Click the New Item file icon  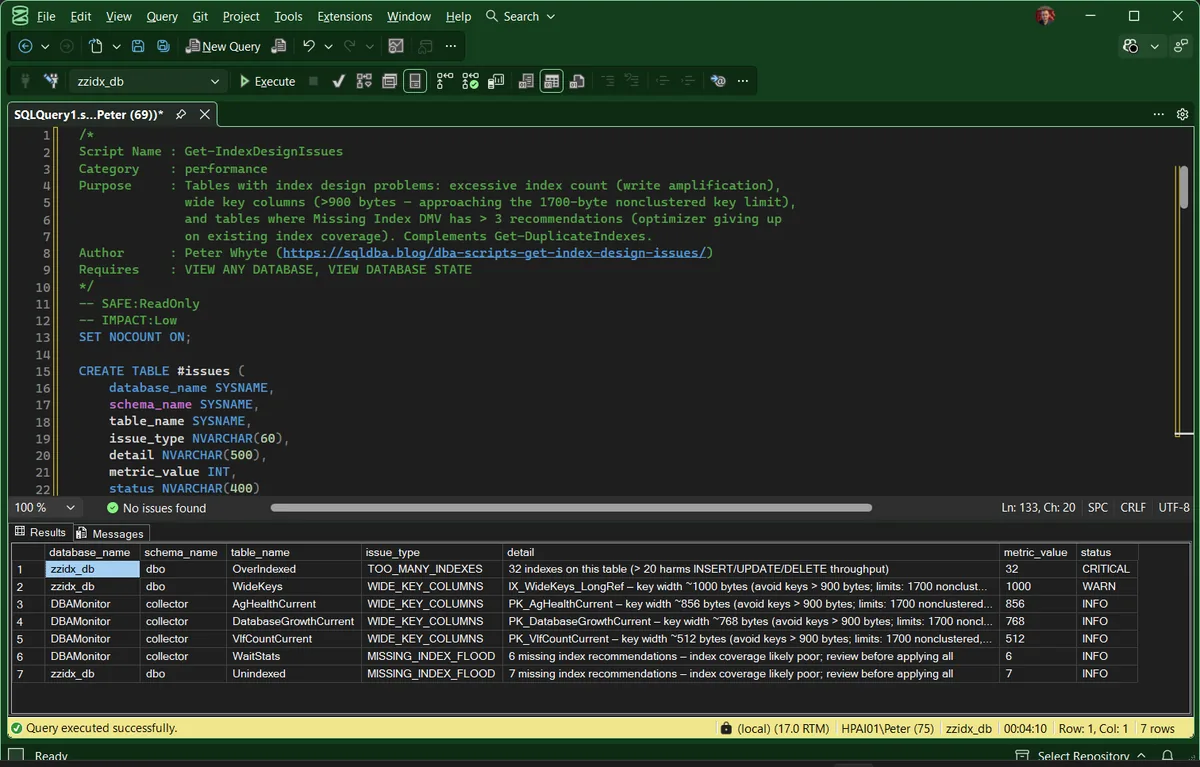click(x=96, y=46)
